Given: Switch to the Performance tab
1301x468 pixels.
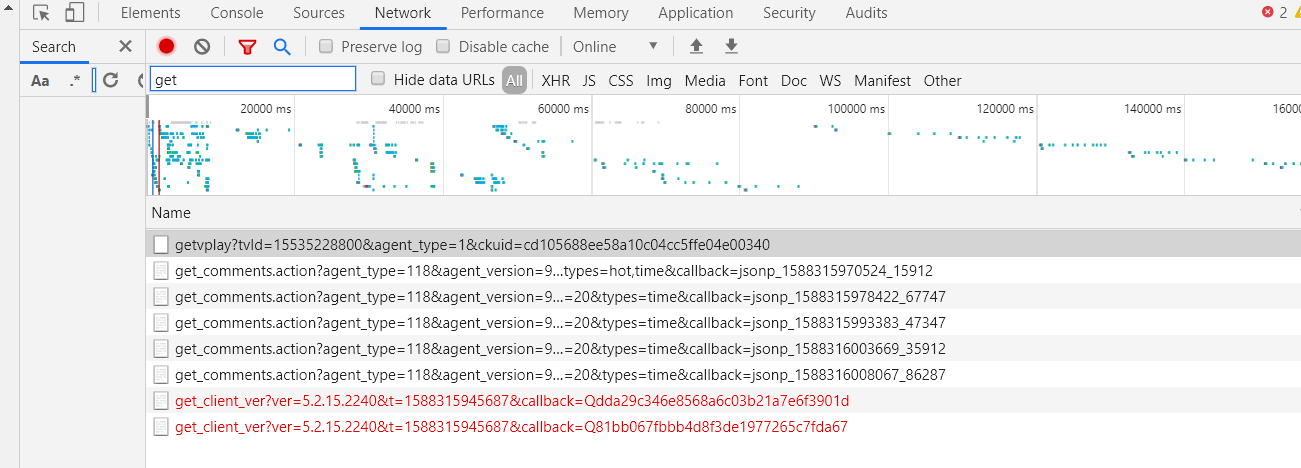Looking at the screenshot, I should (x=502, y=13).
